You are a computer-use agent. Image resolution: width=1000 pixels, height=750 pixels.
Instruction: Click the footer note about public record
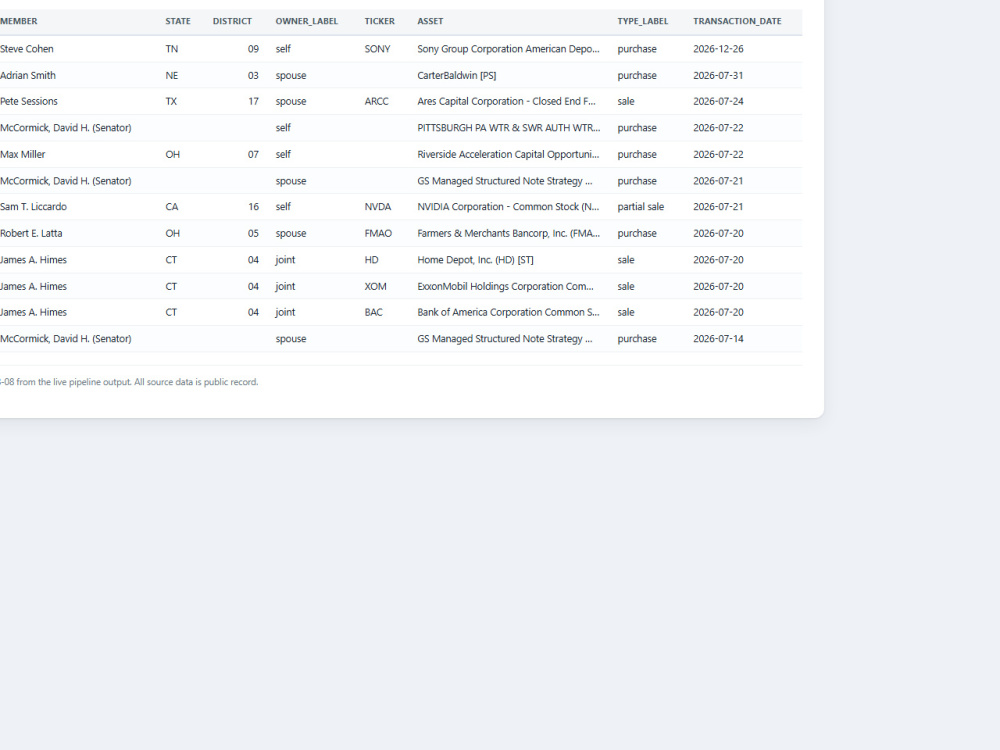(129, 382)
